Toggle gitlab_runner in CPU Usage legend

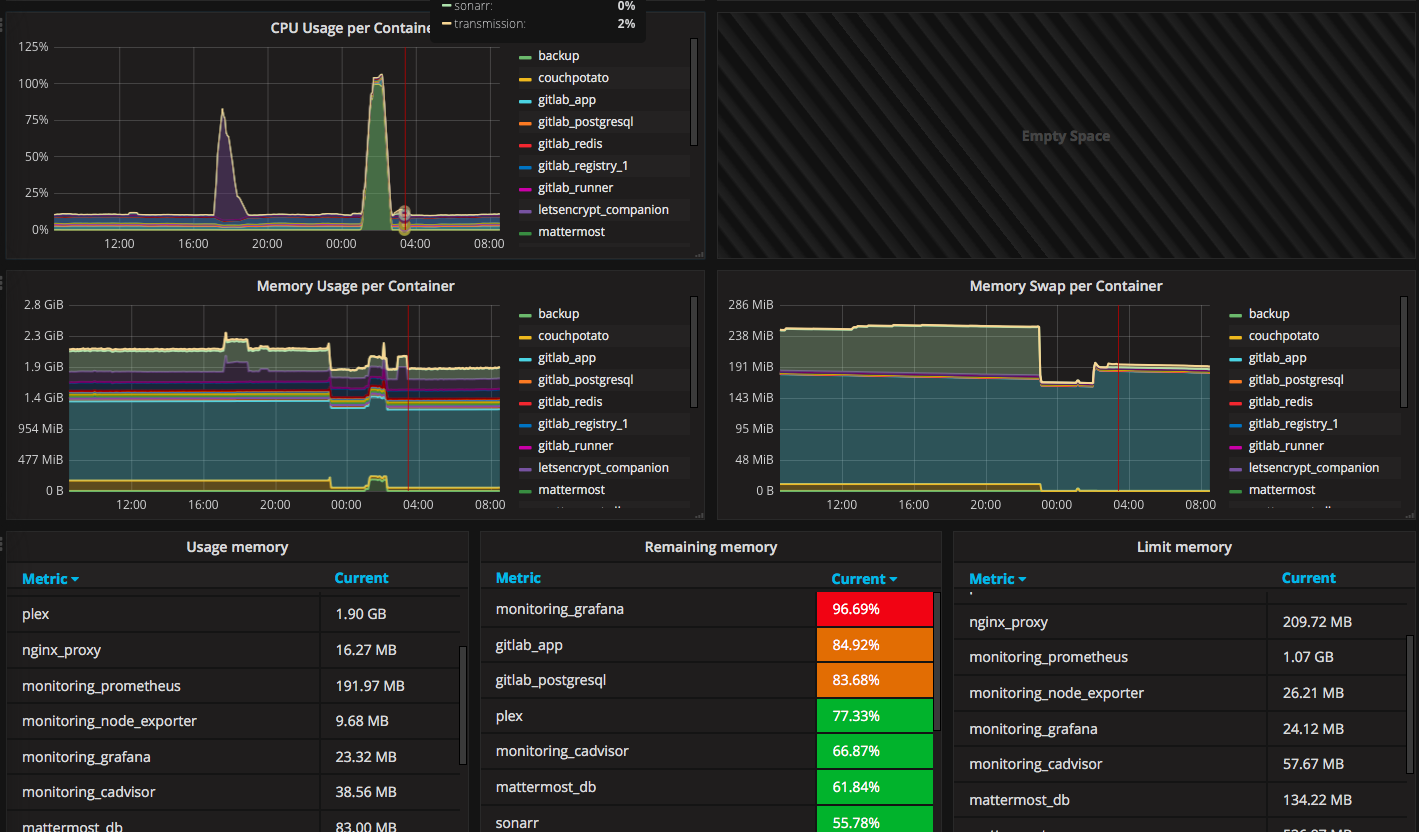575,187
